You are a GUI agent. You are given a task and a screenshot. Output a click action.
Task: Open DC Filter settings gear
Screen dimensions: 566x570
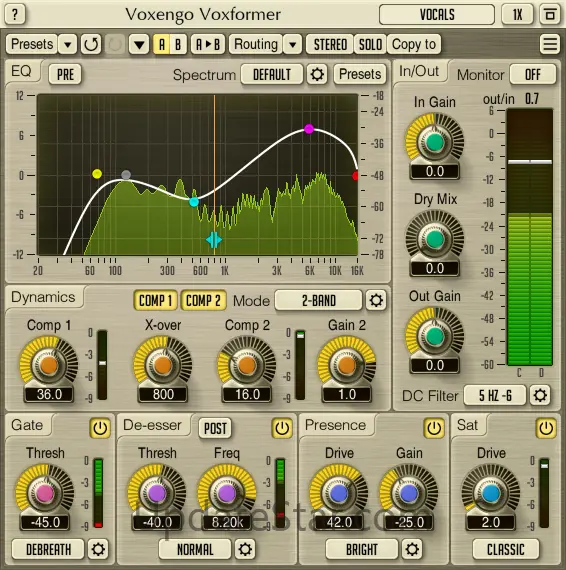(540, 395)
